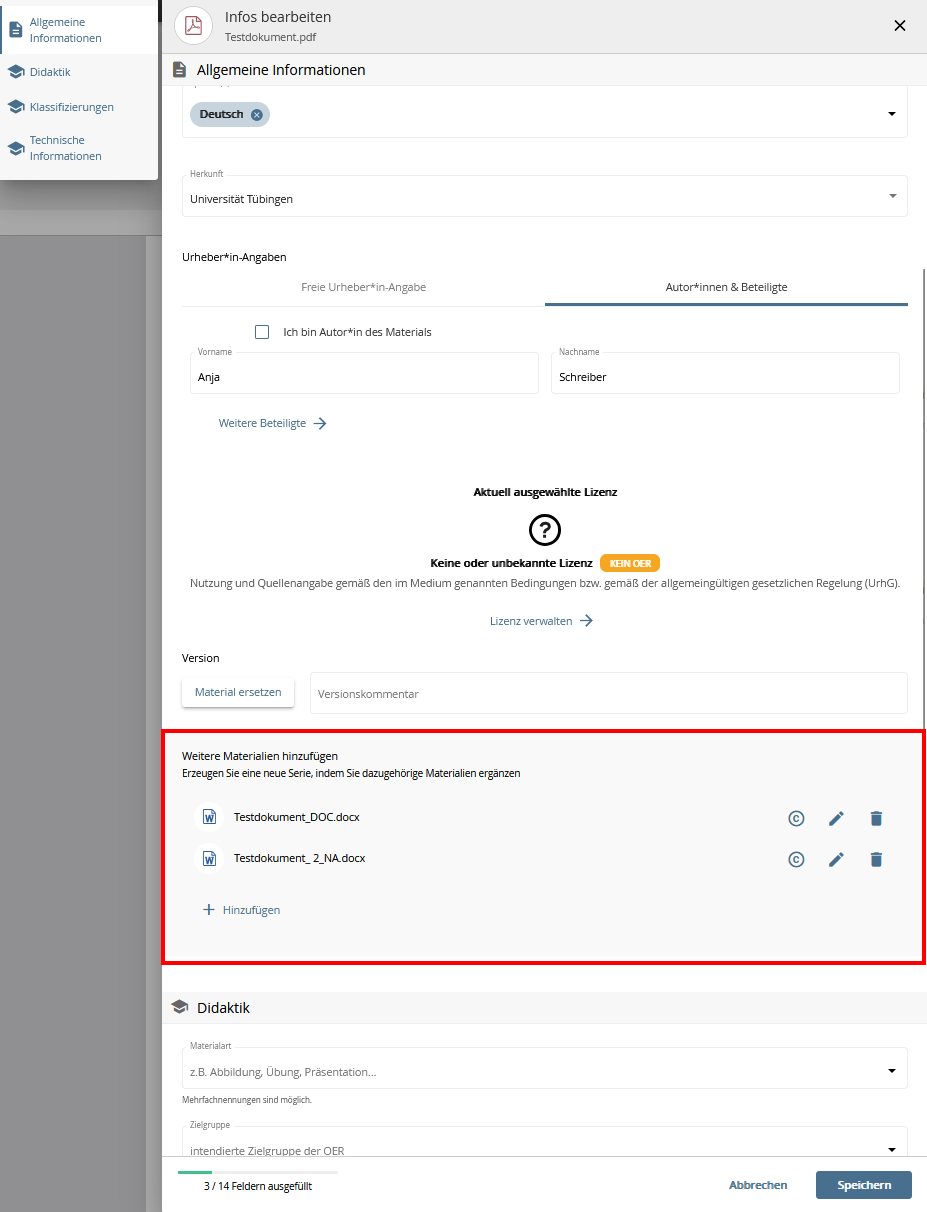Go to Klassifizierungen in the sidebar

click(71, 107)
